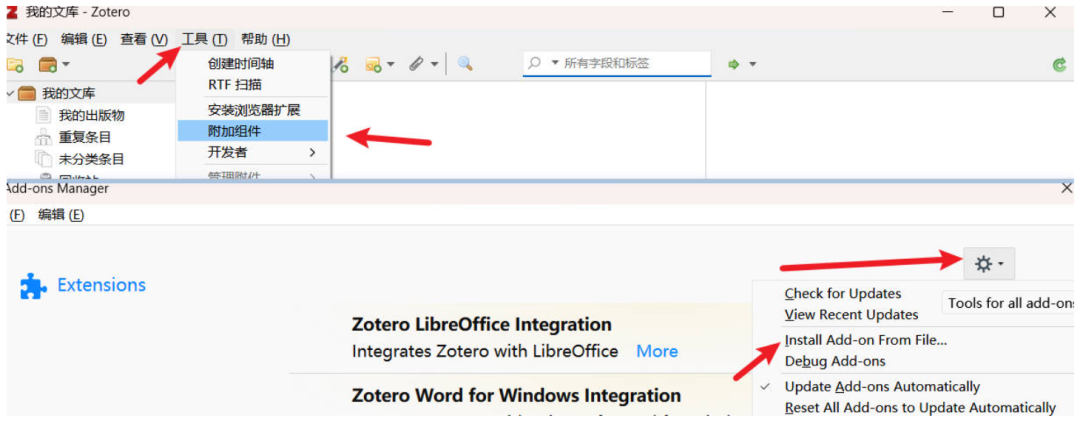Click the paperclip add attachment icon

point(416,64)
